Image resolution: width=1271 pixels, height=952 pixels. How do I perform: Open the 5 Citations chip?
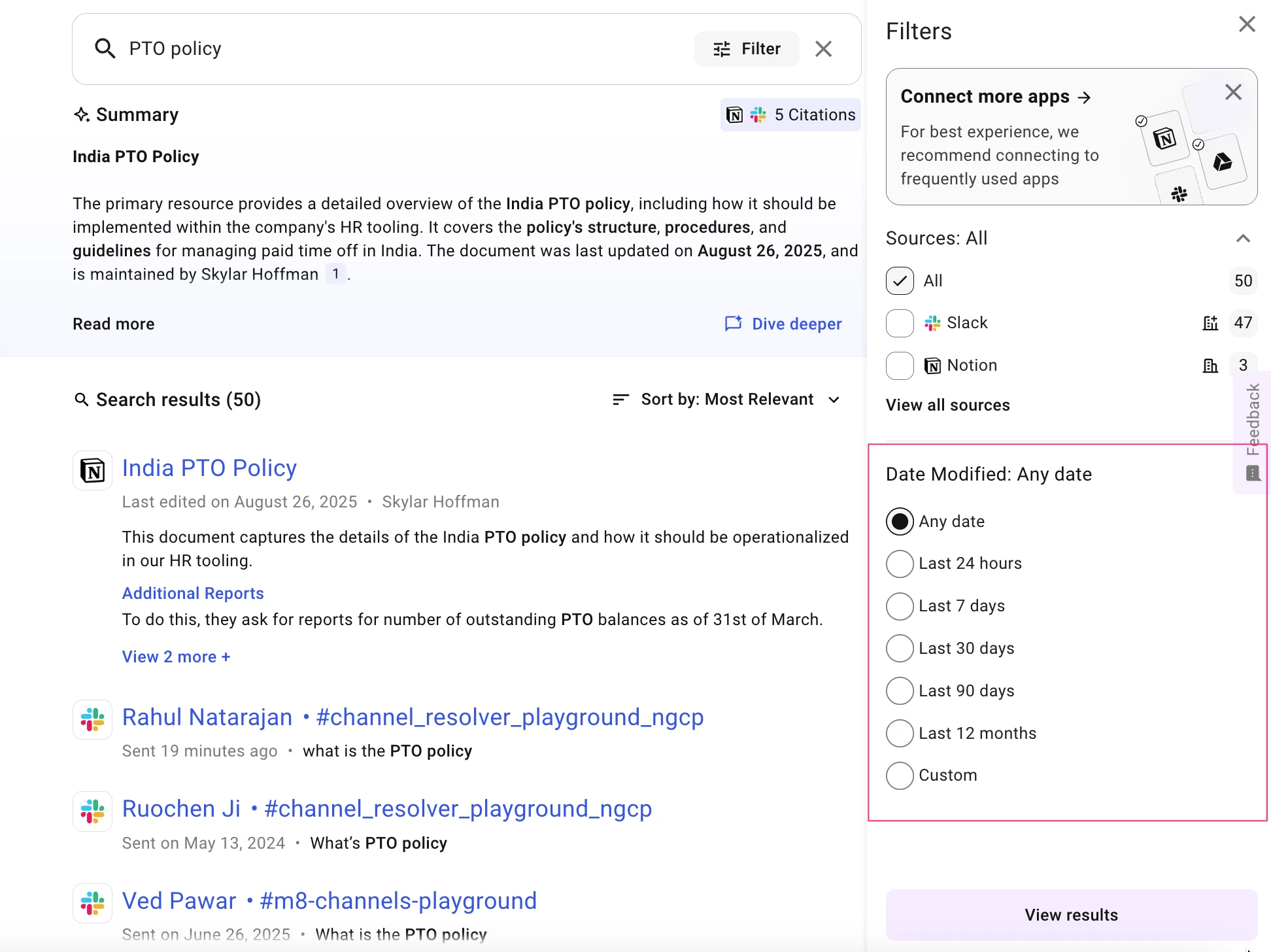tap(790, 115)
